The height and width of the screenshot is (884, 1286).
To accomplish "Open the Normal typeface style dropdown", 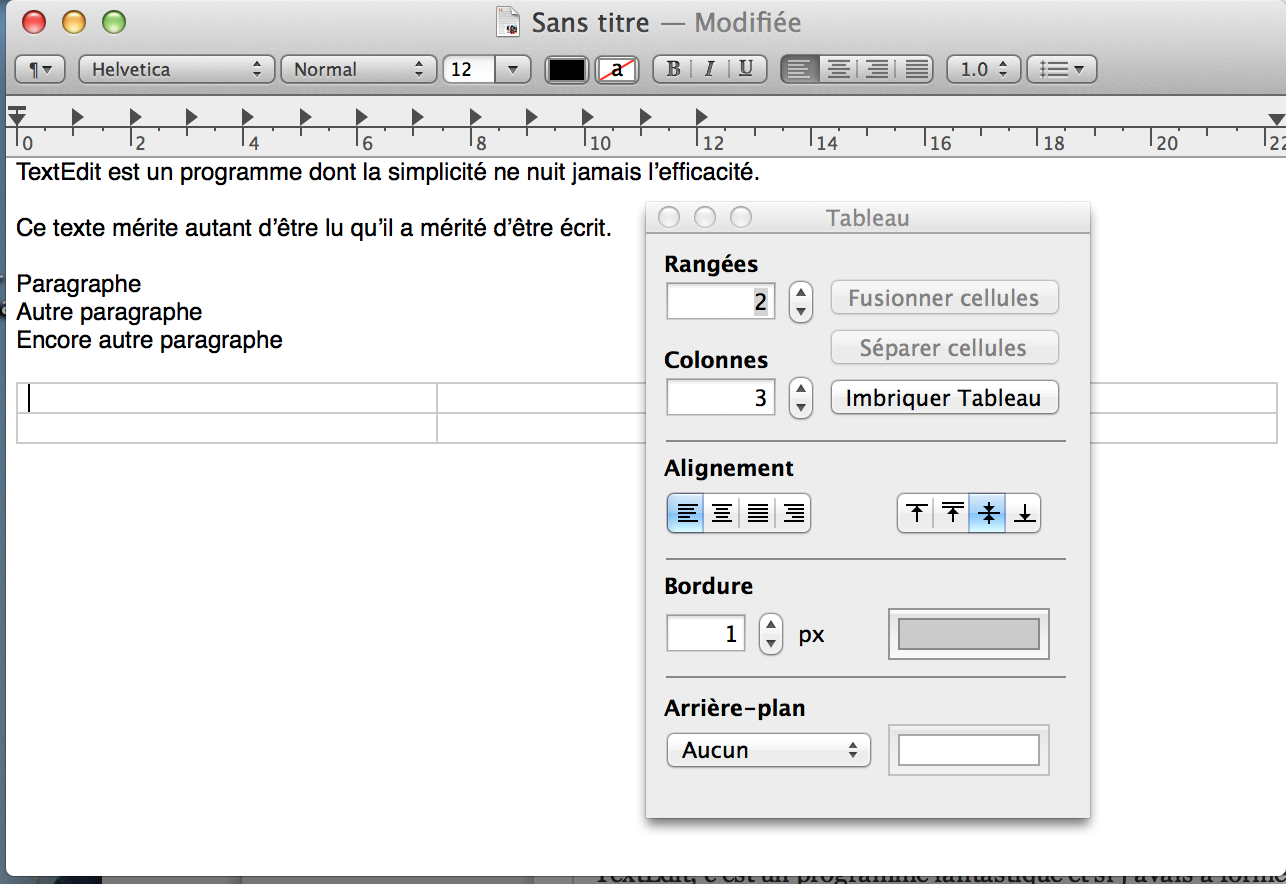I will tap(359, 69).
